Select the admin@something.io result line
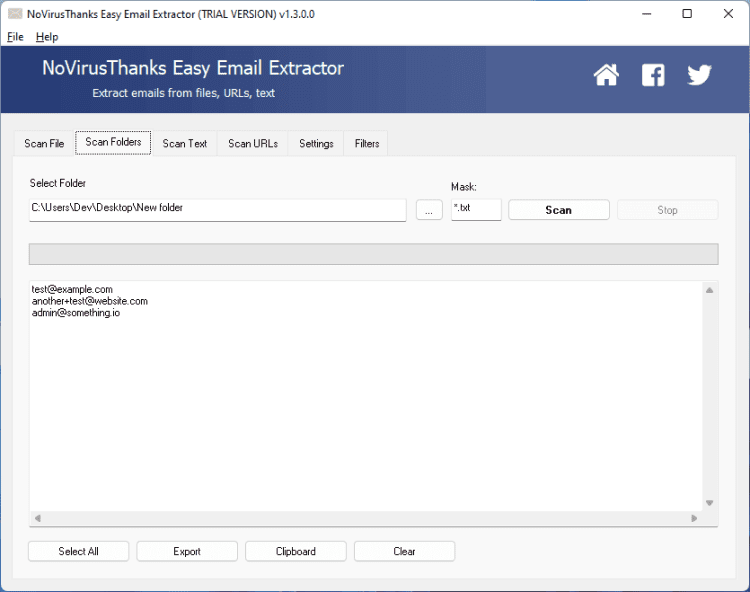This screenshot has width=750, height=592. (x=76, y=313)
